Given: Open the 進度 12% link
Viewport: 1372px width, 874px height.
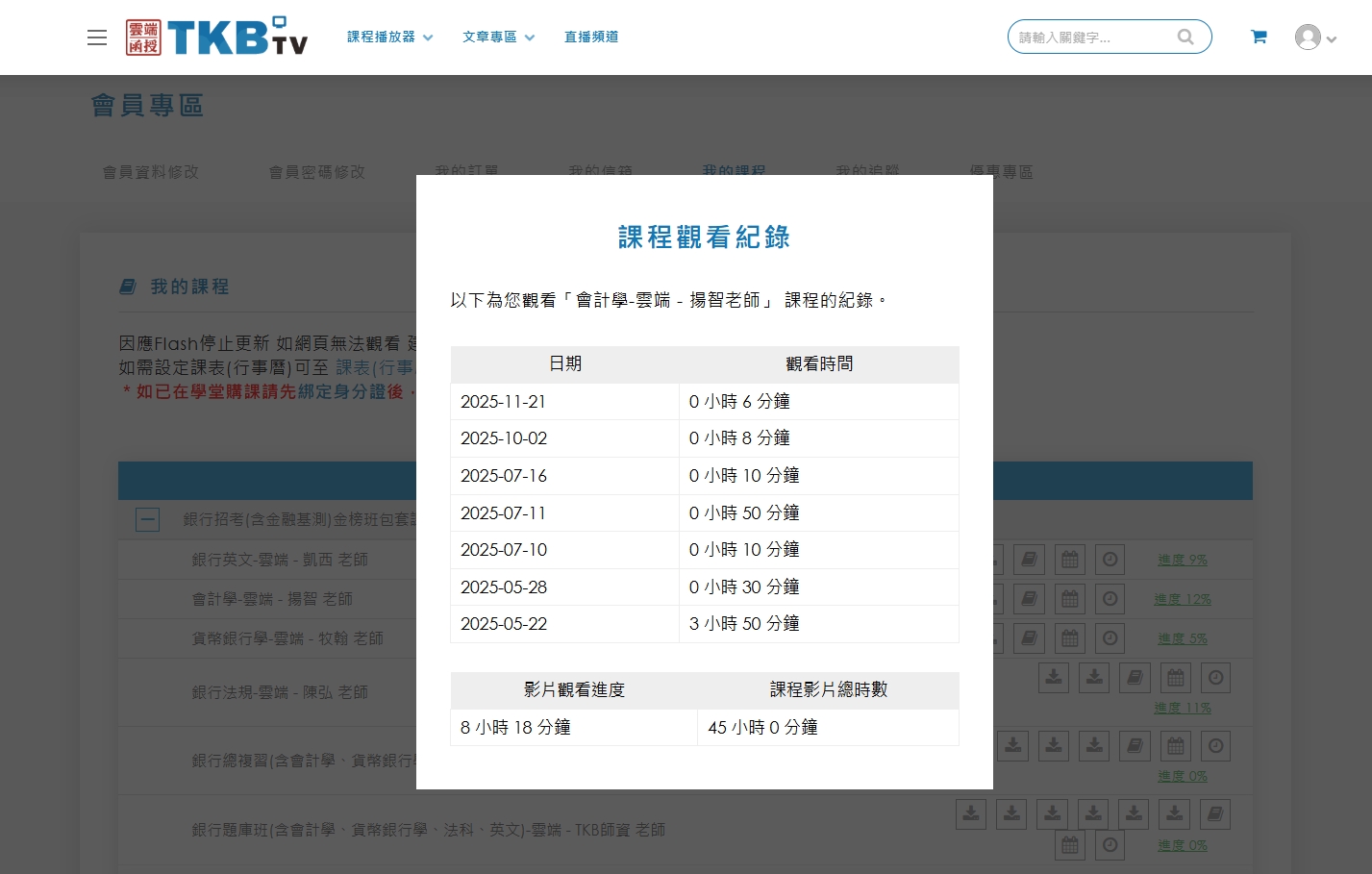Looking at the screenshot, I should (x=1182, y=599).
